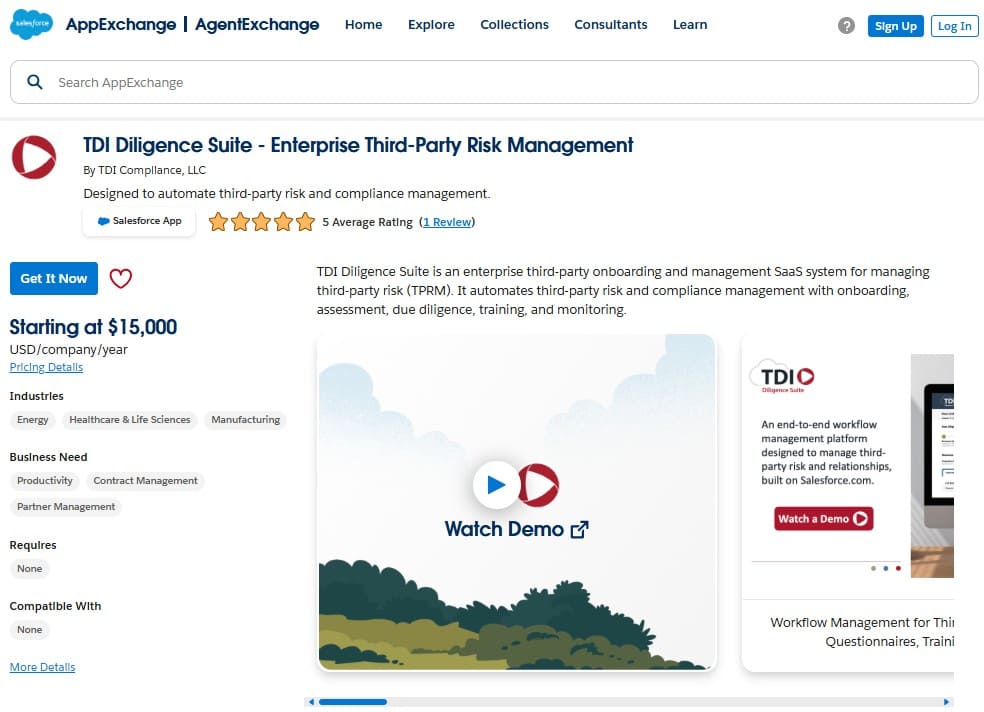
Task: Select the Healthcare & Life Sciences tag
Action: click(x=130, y=420)
